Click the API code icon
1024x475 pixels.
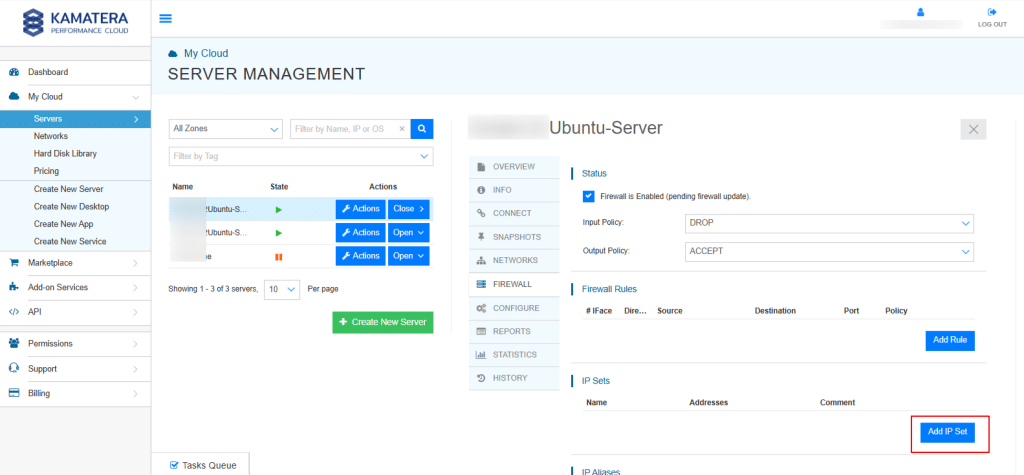(x=14, y=312)
